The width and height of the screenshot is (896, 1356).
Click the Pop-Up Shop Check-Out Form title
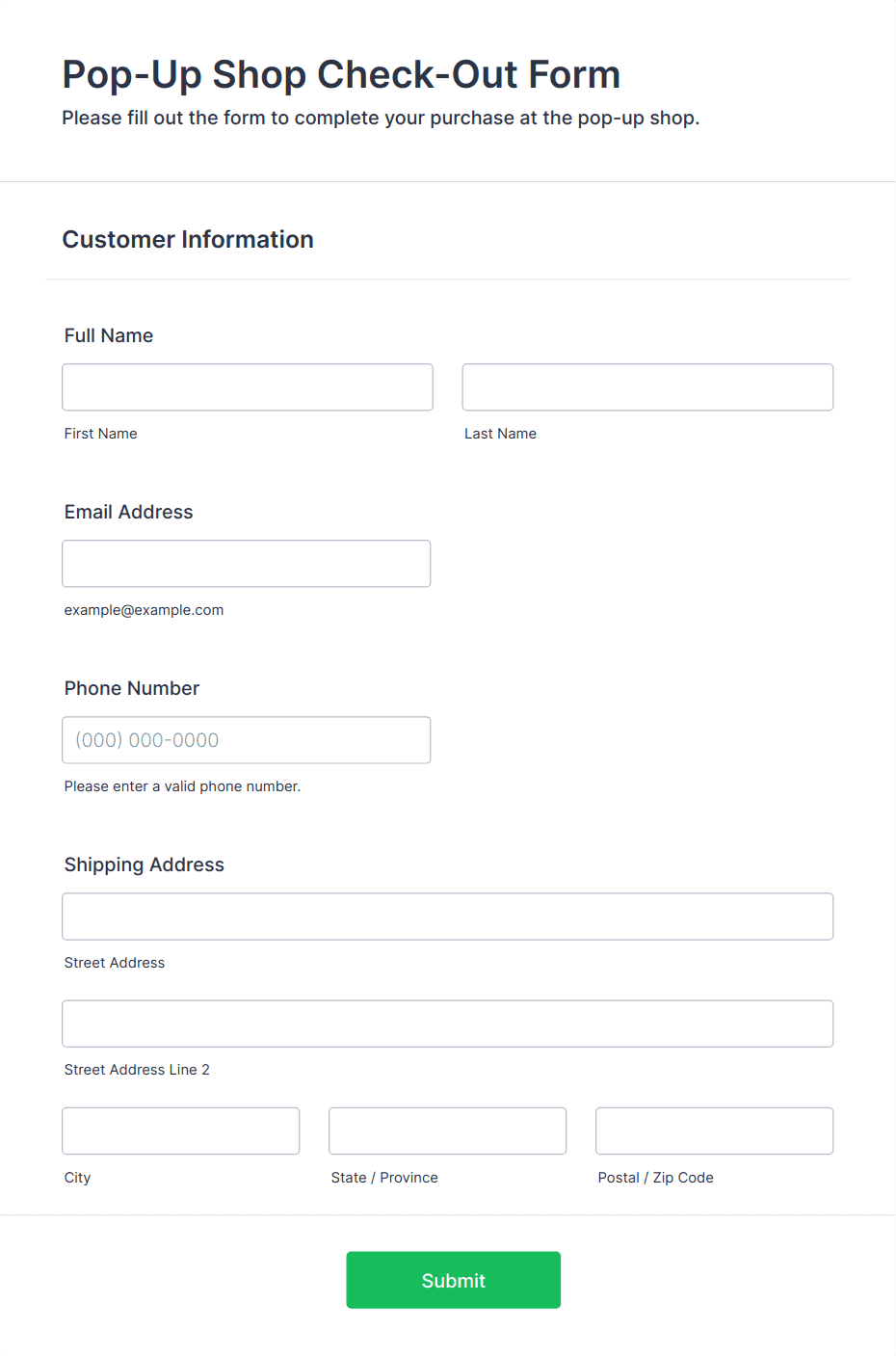(341, 74)
